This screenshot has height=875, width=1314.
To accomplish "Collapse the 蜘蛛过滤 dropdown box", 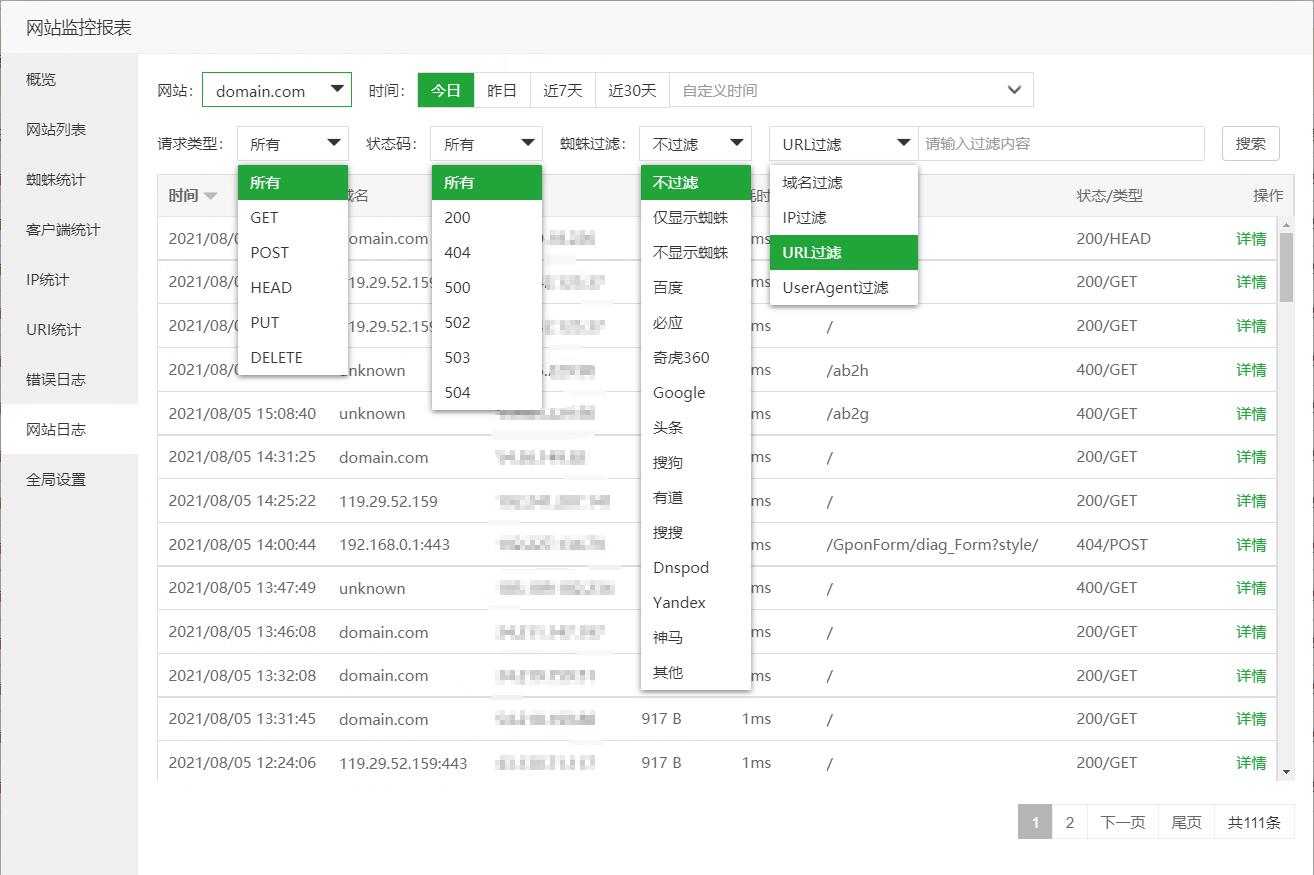I will [695, 144].
